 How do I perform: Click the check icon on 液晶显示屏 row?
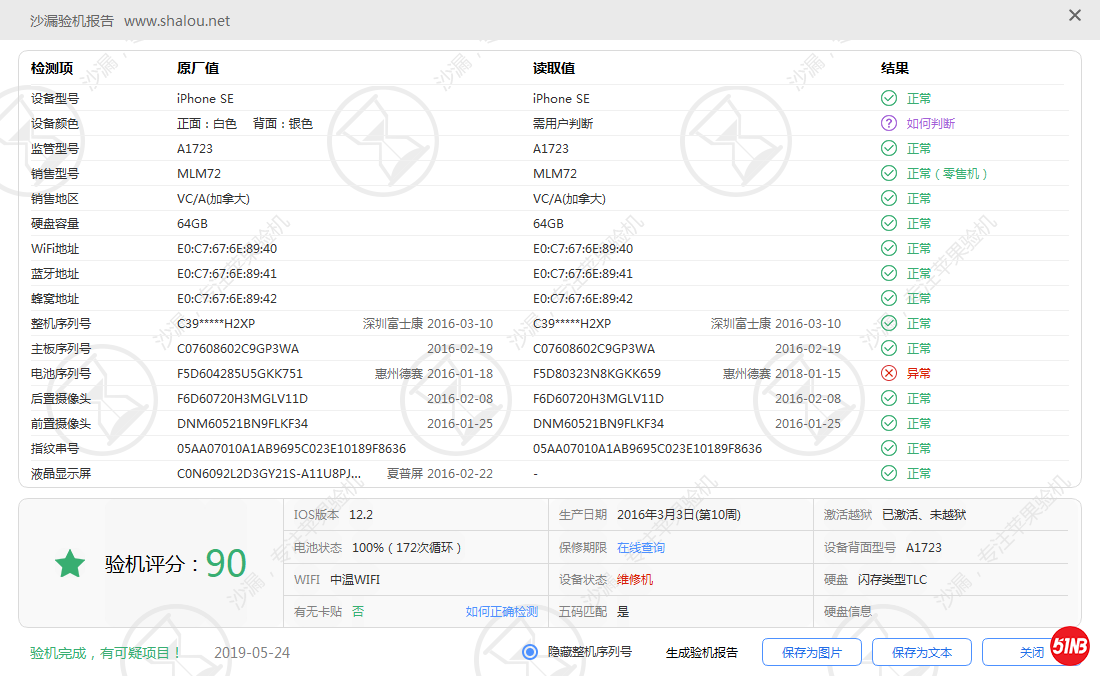tap(888, 473)
